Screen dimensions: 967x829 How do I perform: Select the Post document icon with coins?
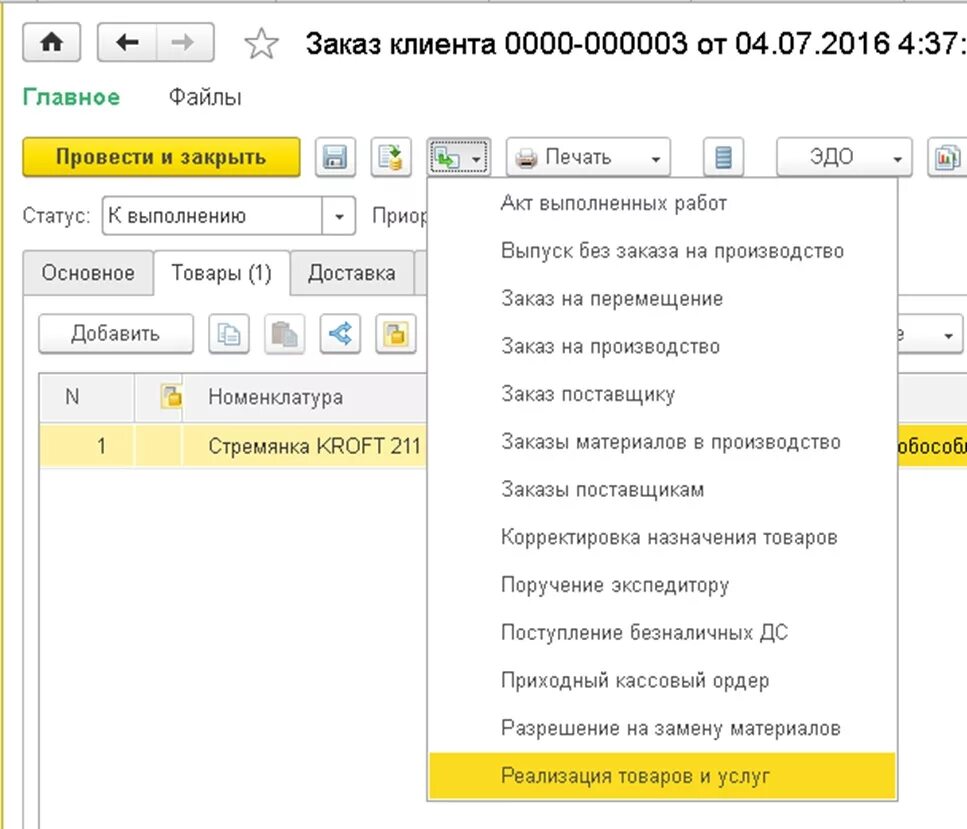(x=391, y=157)
